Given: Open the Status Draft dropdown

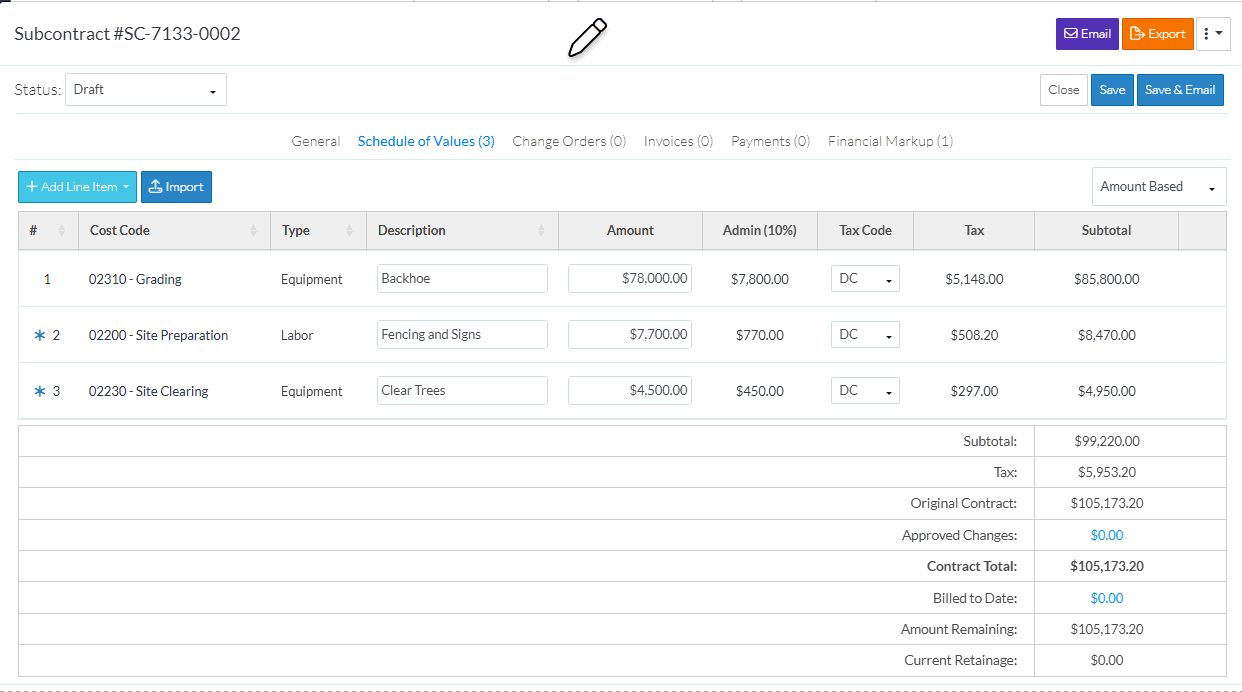Looking at the screenshot, I should (x=146, y=90).
